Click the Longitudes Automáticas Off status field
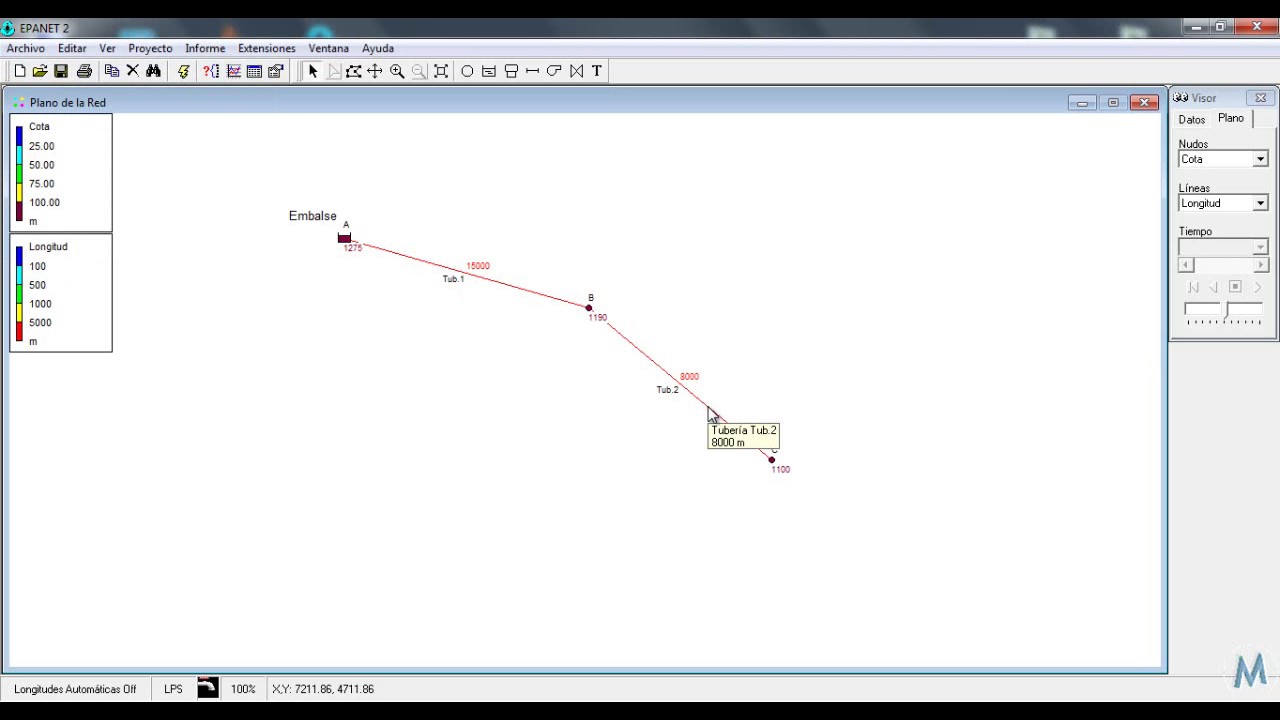1280x720 pixels. 75,689
